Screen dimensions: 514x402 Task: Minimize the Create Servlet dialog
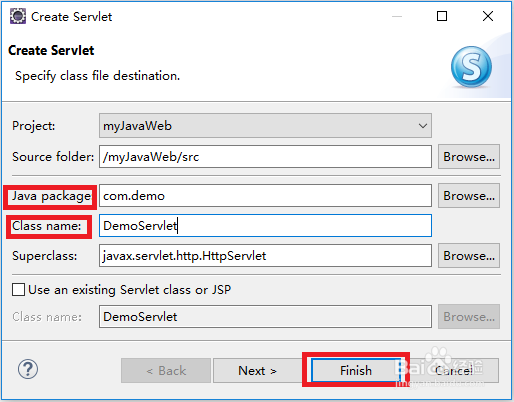pos(397,16)
